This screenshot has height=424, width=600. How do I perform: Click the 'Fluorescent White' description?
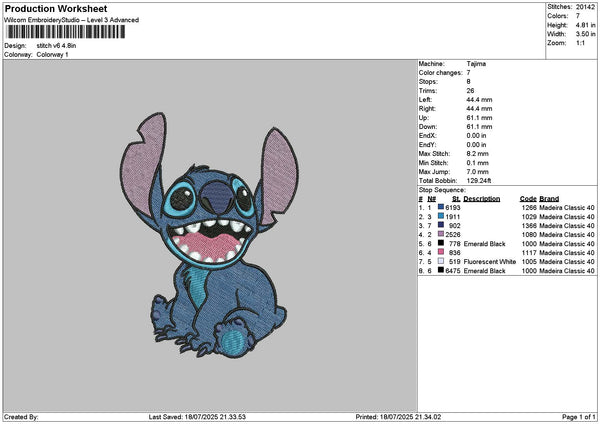490,262
